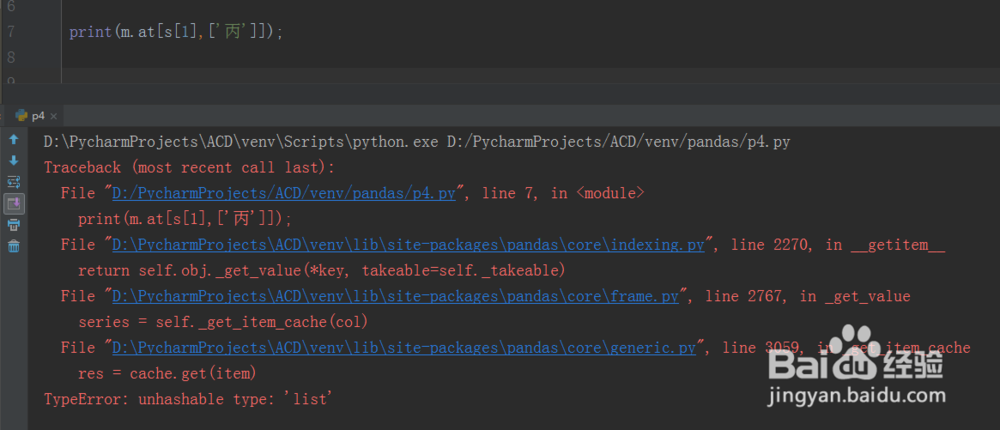Click the python.exe command output line

(x=416, y=142)
